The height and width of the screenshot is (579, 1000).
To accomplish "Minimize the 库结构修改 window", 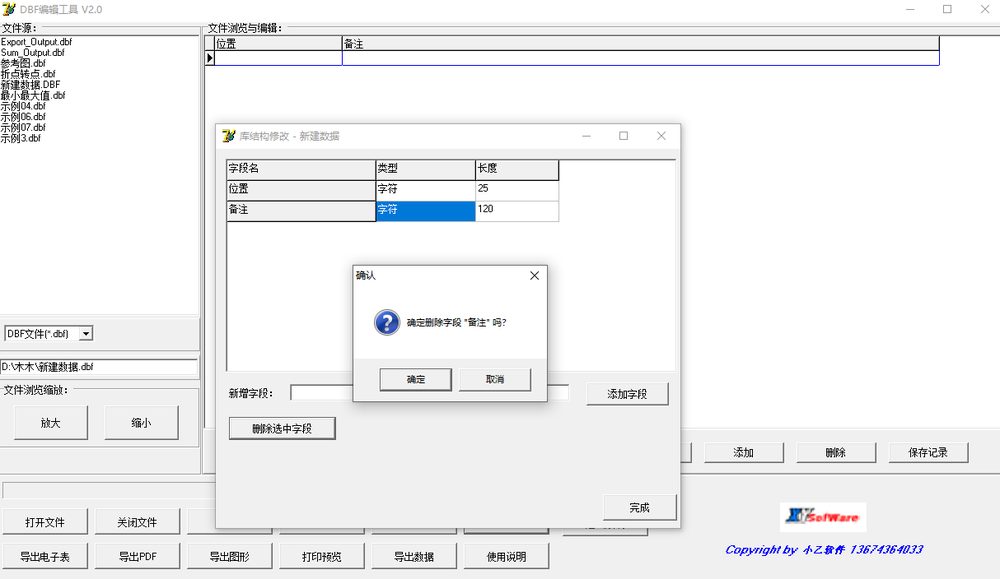I will click(x=586, y=136).
